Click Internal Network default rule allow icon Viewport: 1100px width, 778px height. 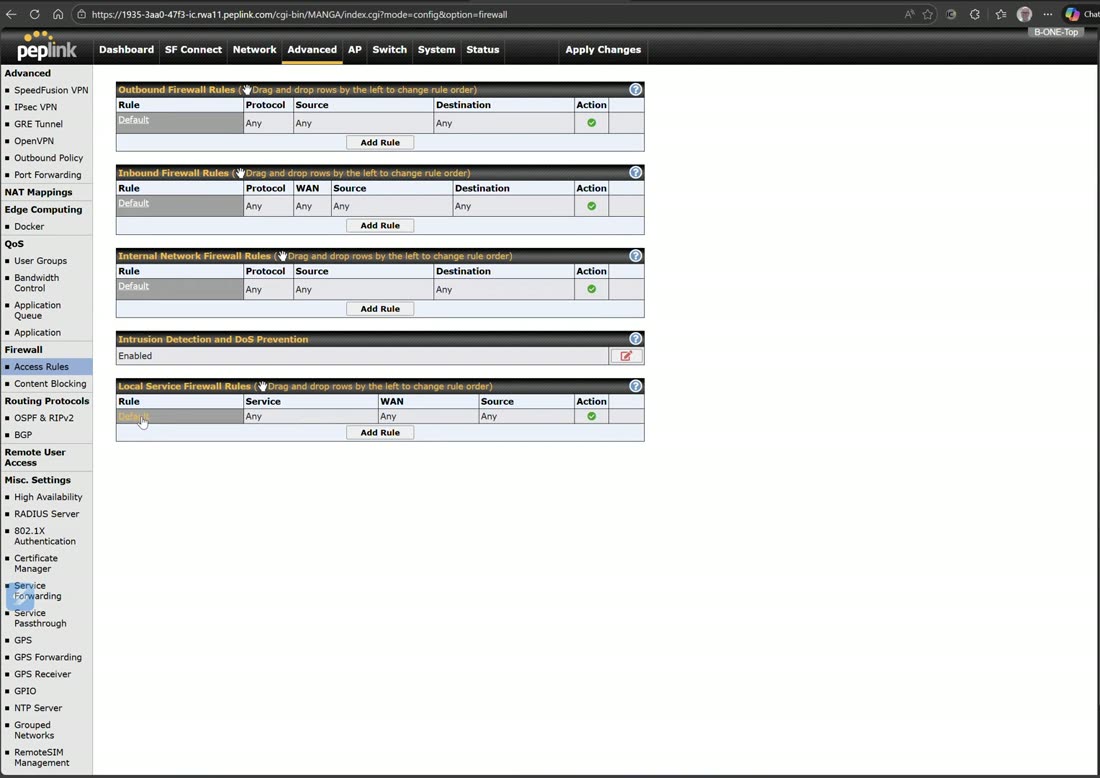point(591,289)
